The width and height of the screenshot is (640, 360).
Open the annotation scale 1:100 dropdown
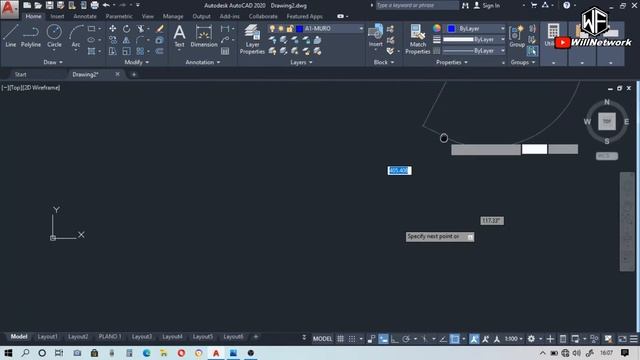513,339
